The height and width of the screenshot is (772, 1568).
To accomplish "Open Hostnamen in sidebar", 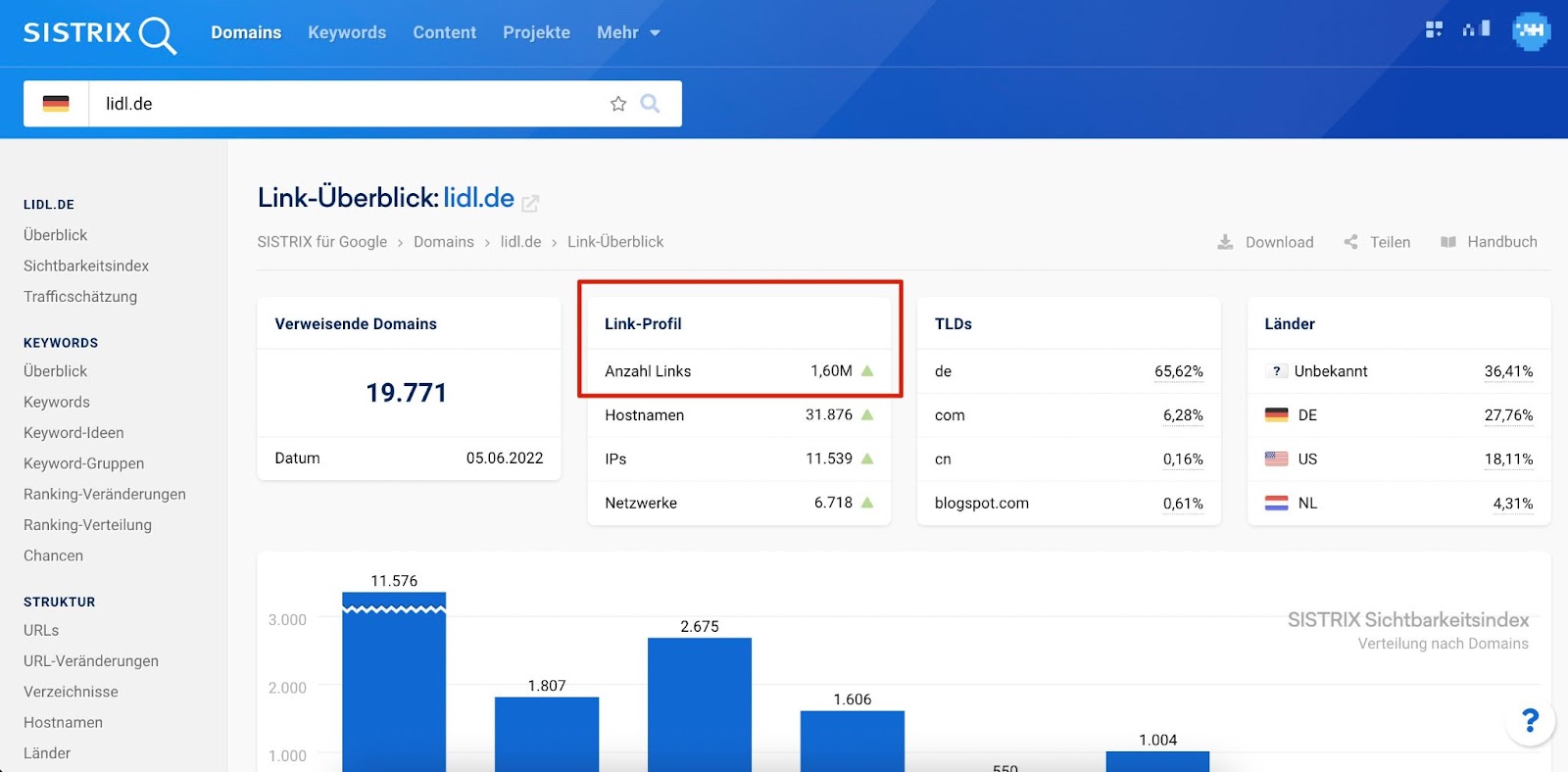I will click(63, 722).
